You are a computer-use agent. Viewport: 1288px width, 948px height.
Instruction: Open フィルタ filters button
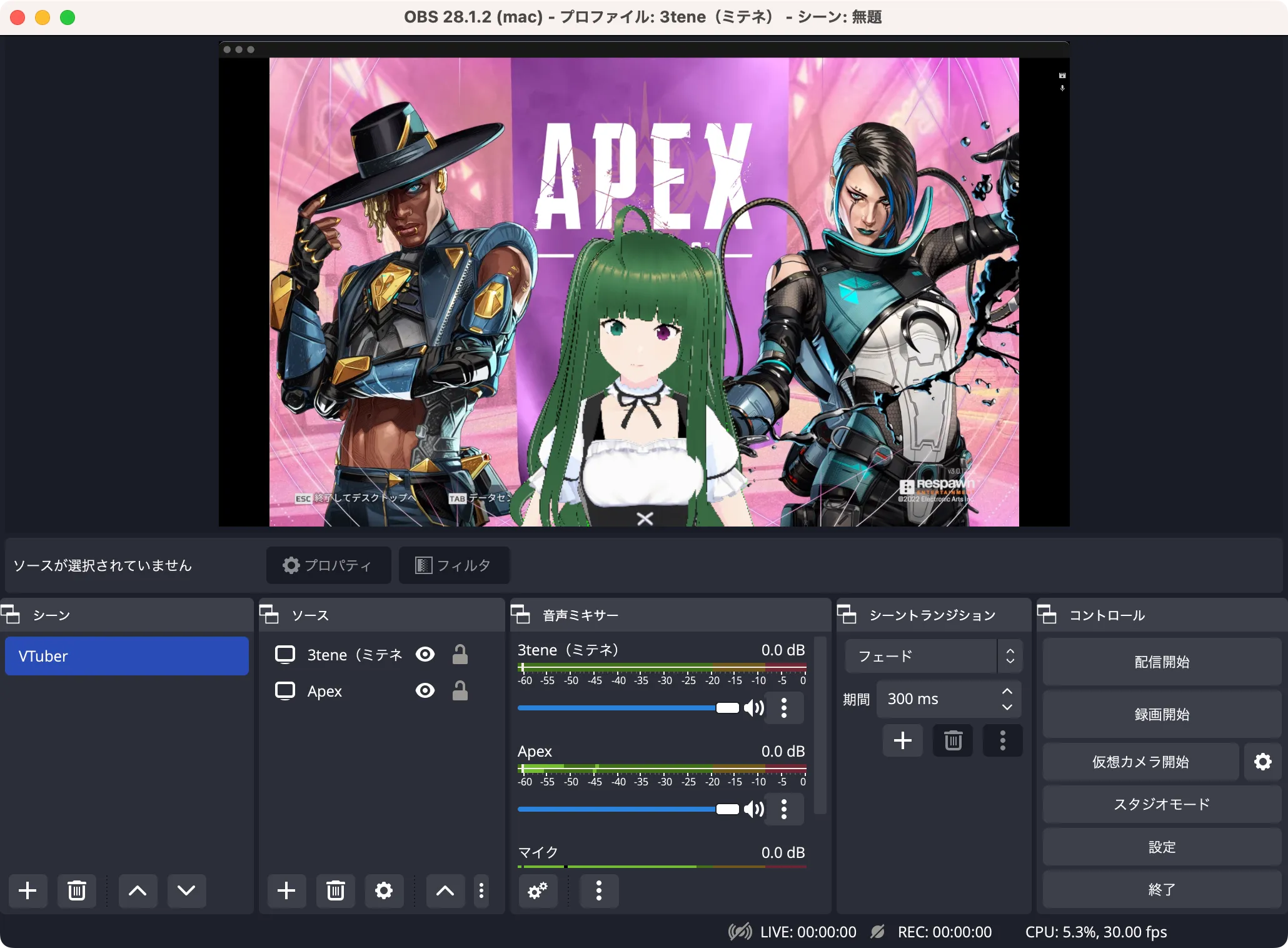[454, 565]
